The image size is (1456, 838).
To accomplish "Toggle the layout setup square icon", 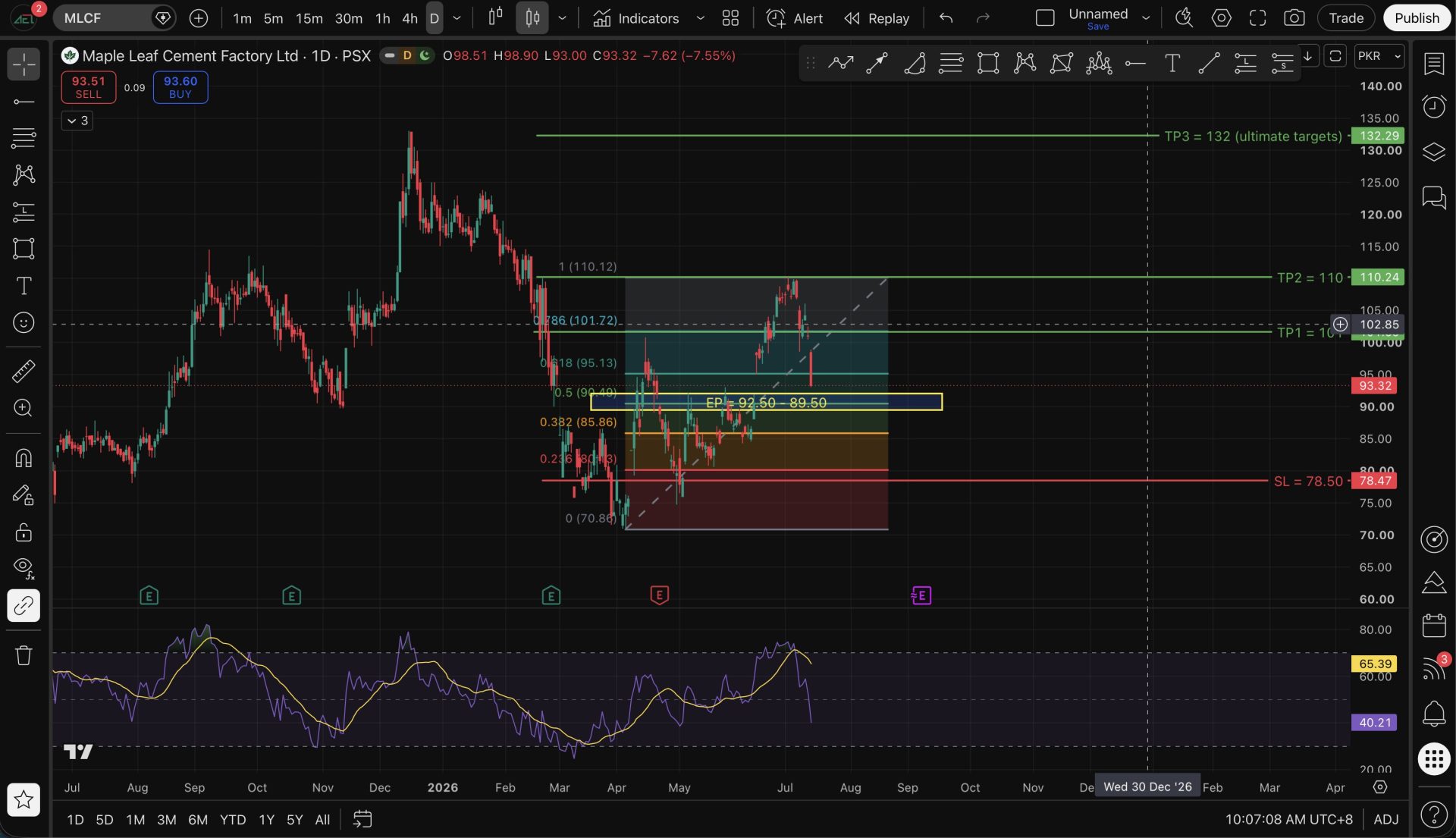I will click(1045, 18).
